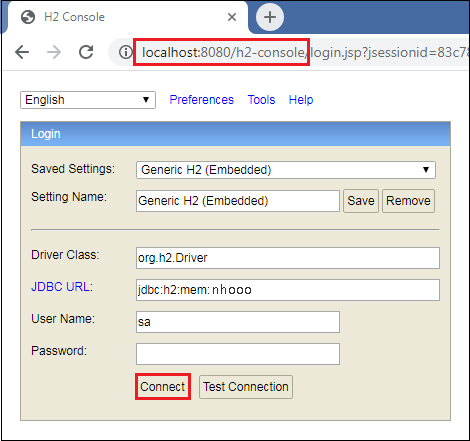Focus the Password input field

[x=238, y=354]
